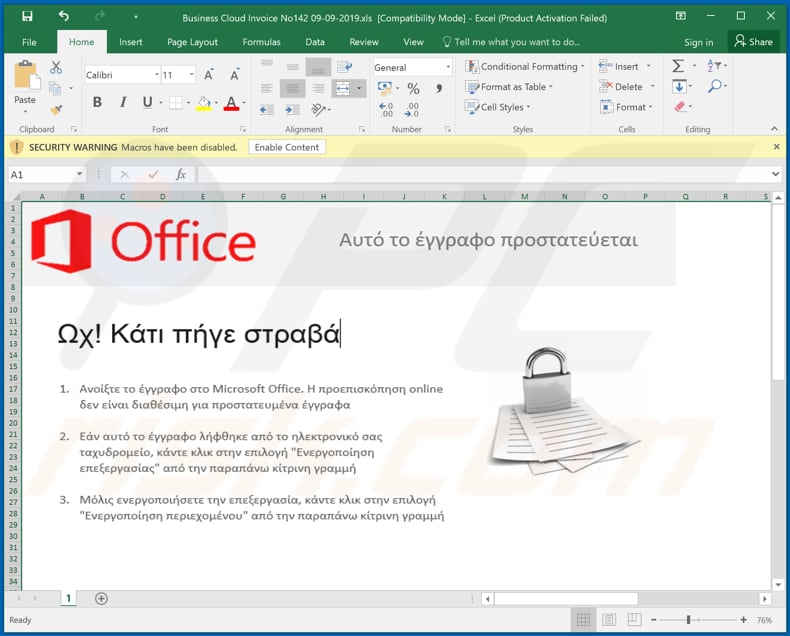Open the font size 11 dropdown
The image size is (790, 636).
(x=191, y=75)
